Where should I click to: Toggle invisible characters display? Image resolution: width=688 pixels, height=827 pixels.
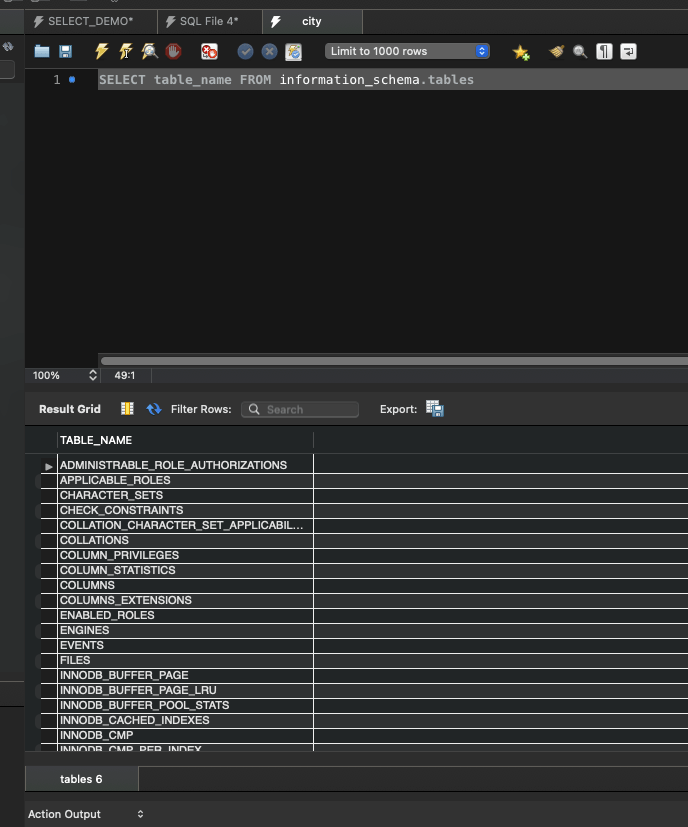point(604,51)
